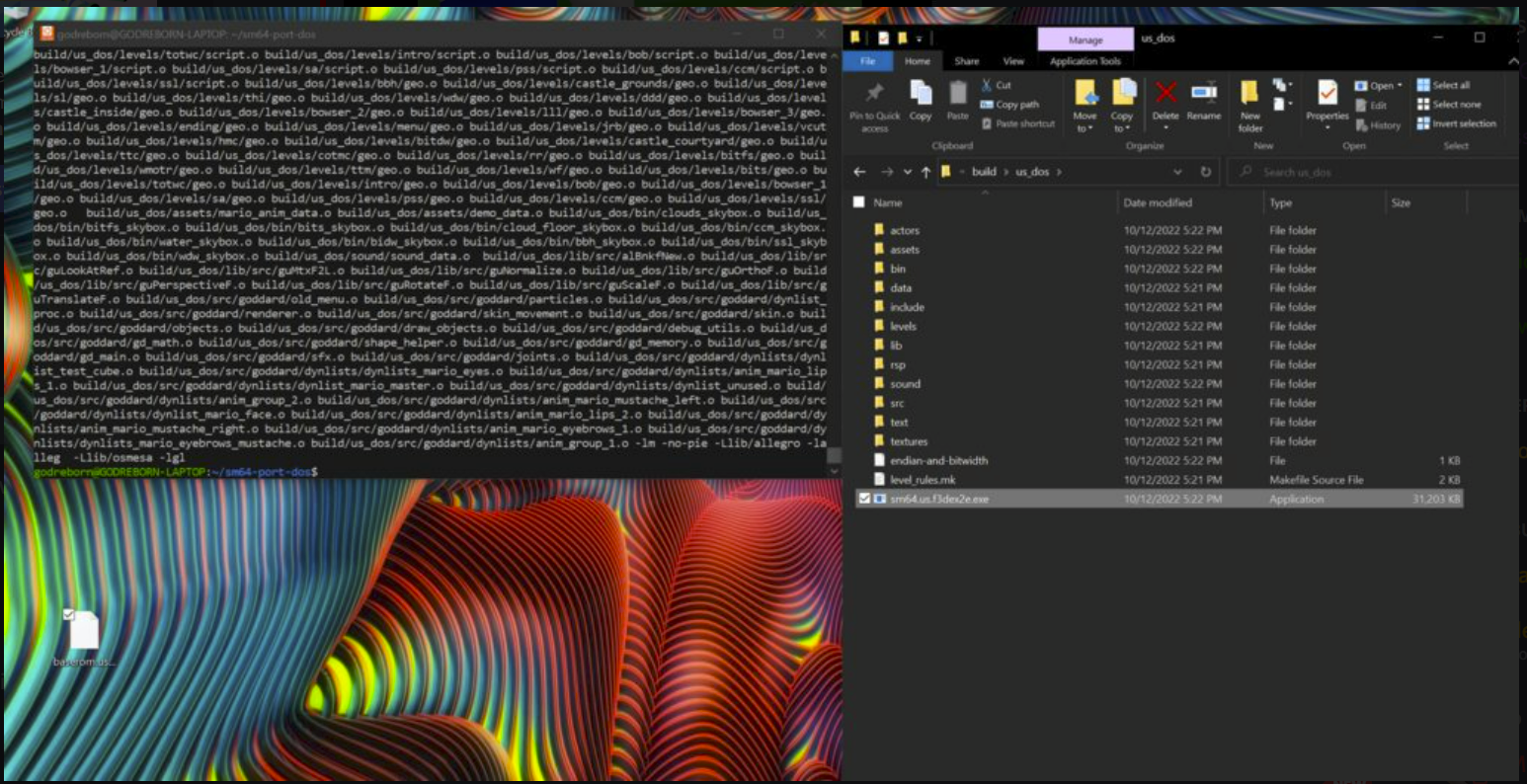Click Edit in the Open group
This screenshot has height=784, width=1527.
pos(1372,105)
